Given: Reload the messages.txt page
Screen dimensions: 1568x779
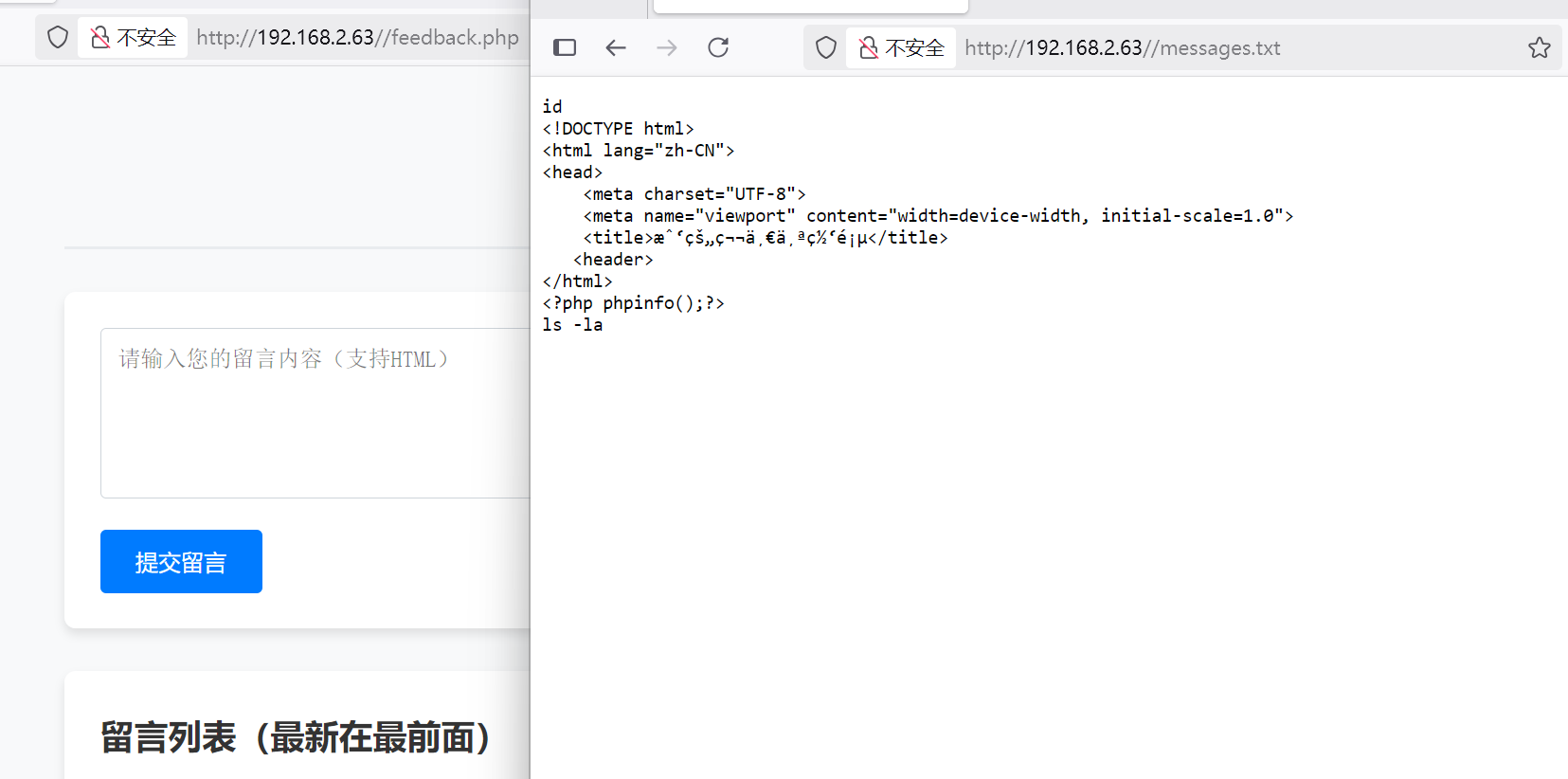Looking at the screenshot, I should [x=718, y=47].
